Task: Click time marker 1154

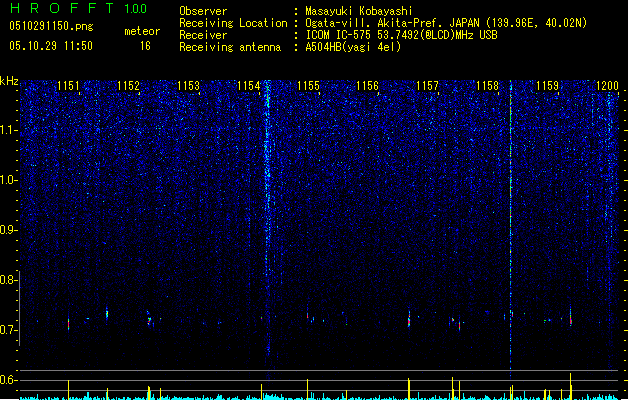Action: pos(248,85)
